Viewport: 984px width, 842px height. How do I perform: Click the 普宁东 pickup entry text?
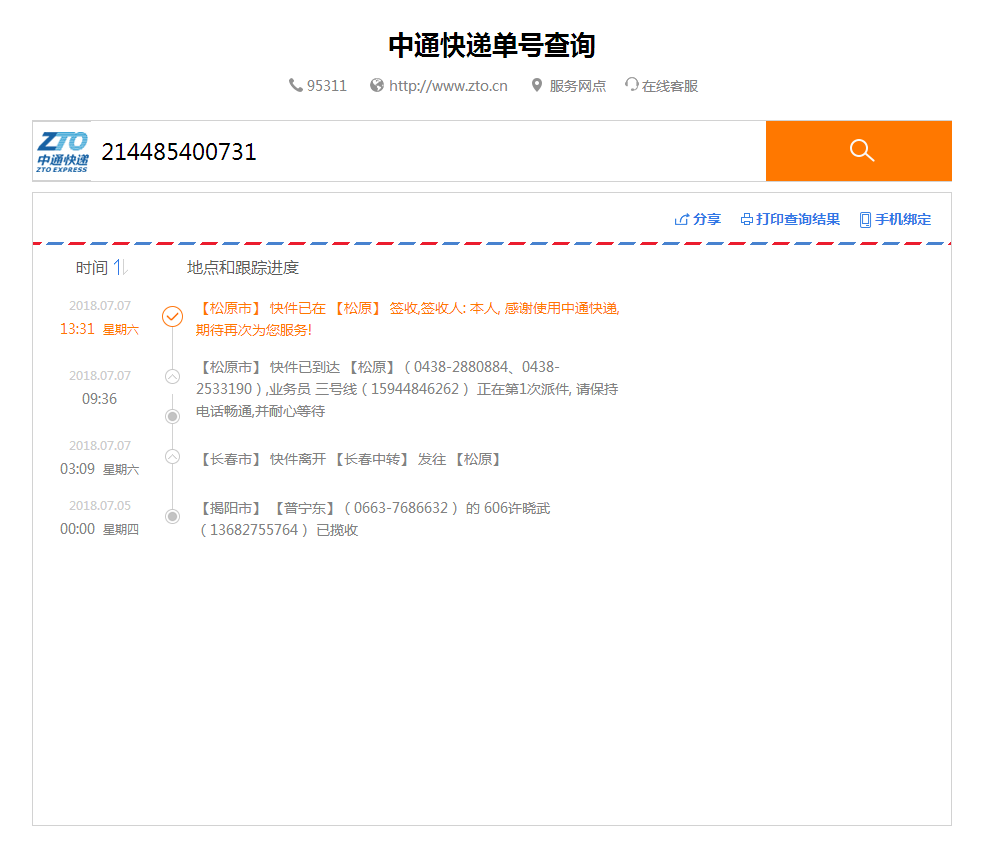373,519
